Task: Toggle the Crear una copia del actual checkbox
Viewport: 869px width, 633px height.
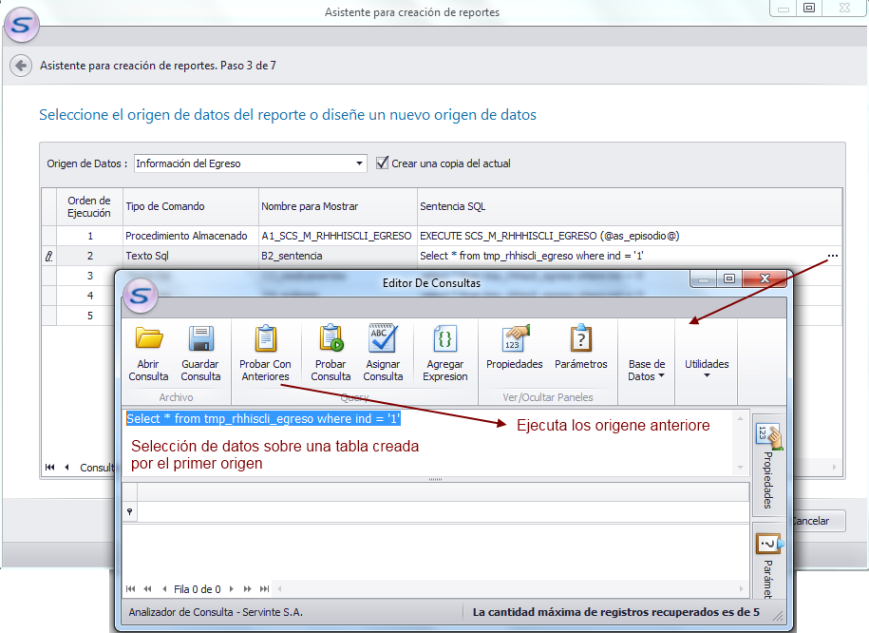Action: click(383, 163)
